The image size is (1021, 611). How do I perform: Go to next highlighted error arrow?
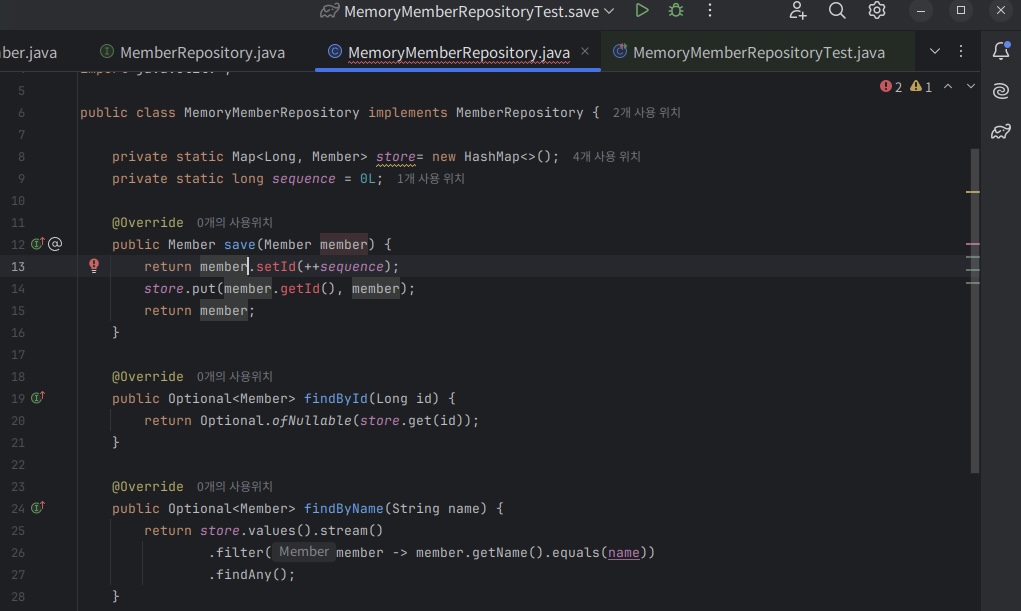(970, 86)
